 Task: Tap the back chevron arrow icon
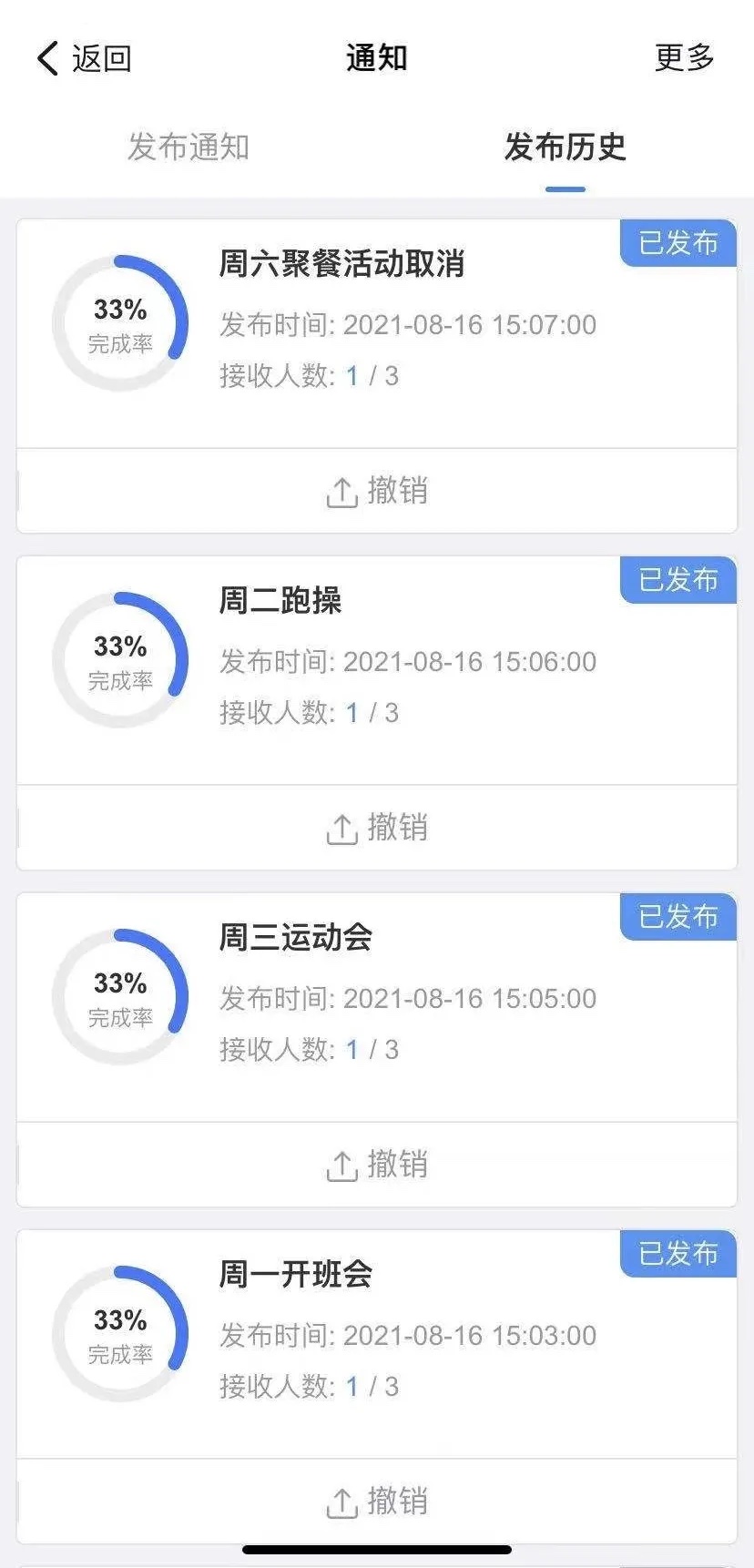point(47,58)
